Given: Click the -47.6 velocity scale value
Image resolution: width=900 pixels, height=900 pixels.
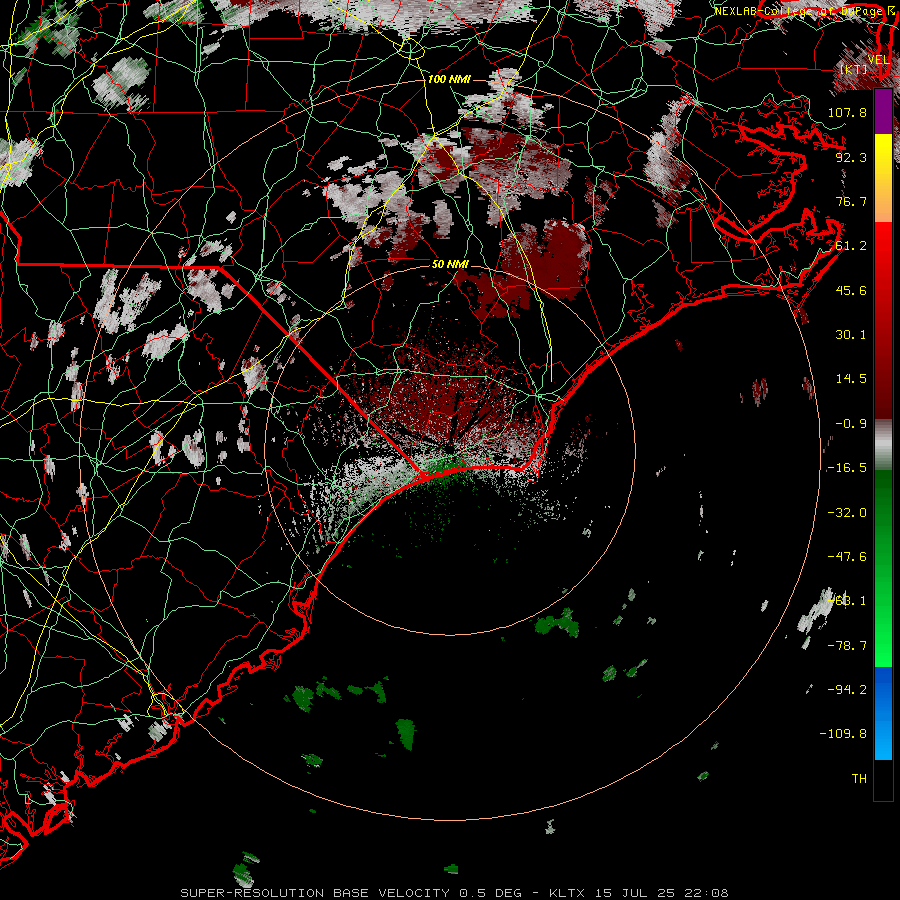Looking at the screenshot, I should coord(847,557).
